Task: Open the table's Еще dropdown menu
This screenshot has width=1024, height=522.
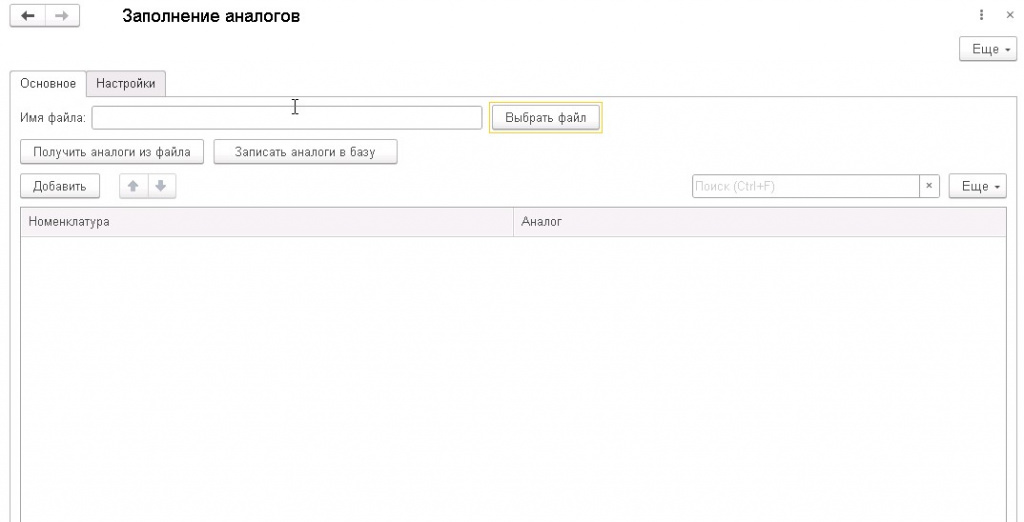Action: (x=976, y=187)
